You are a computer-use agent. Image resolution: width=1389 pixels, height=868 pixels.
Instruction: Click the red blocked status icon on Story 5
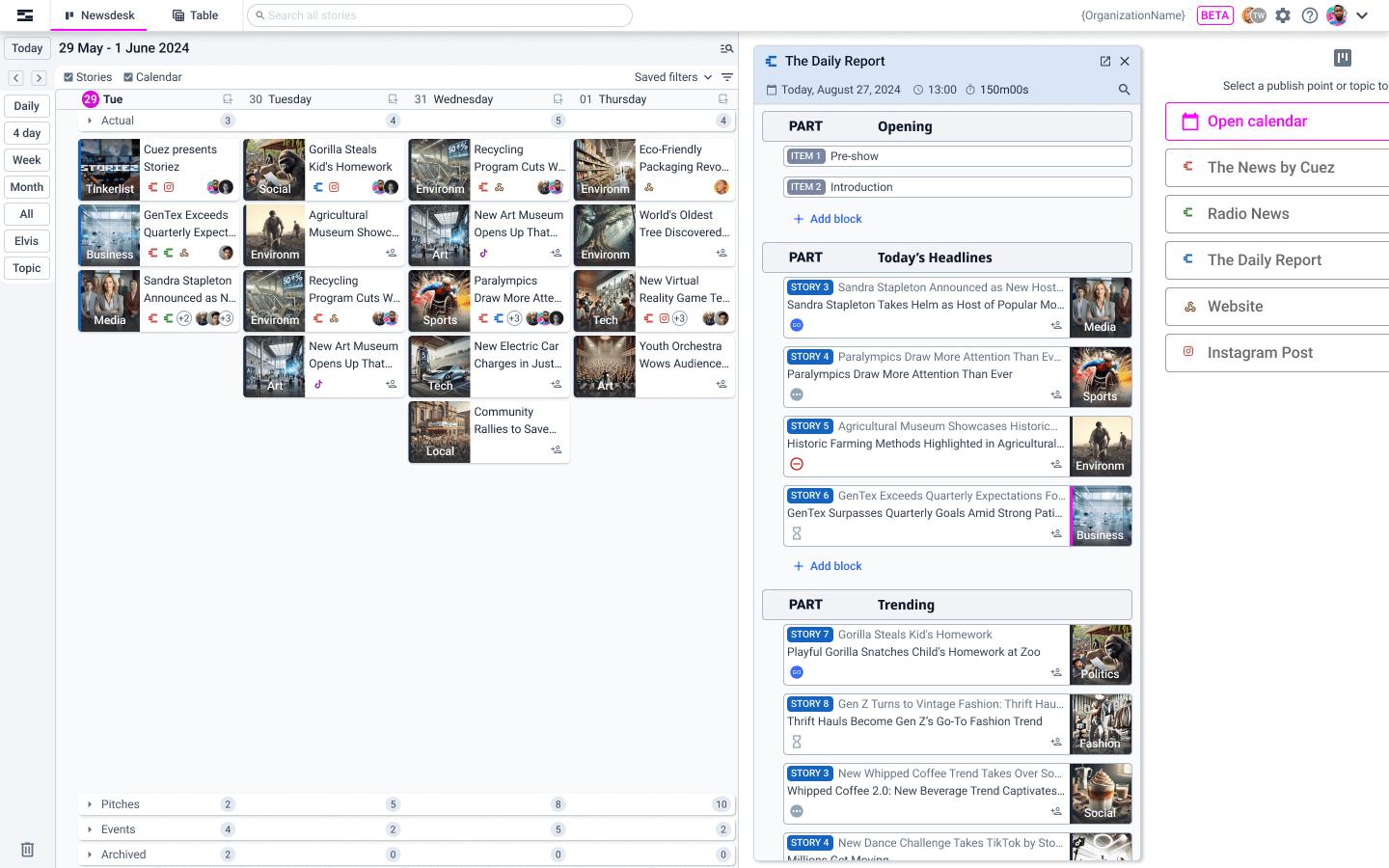[x=797, y=464]
